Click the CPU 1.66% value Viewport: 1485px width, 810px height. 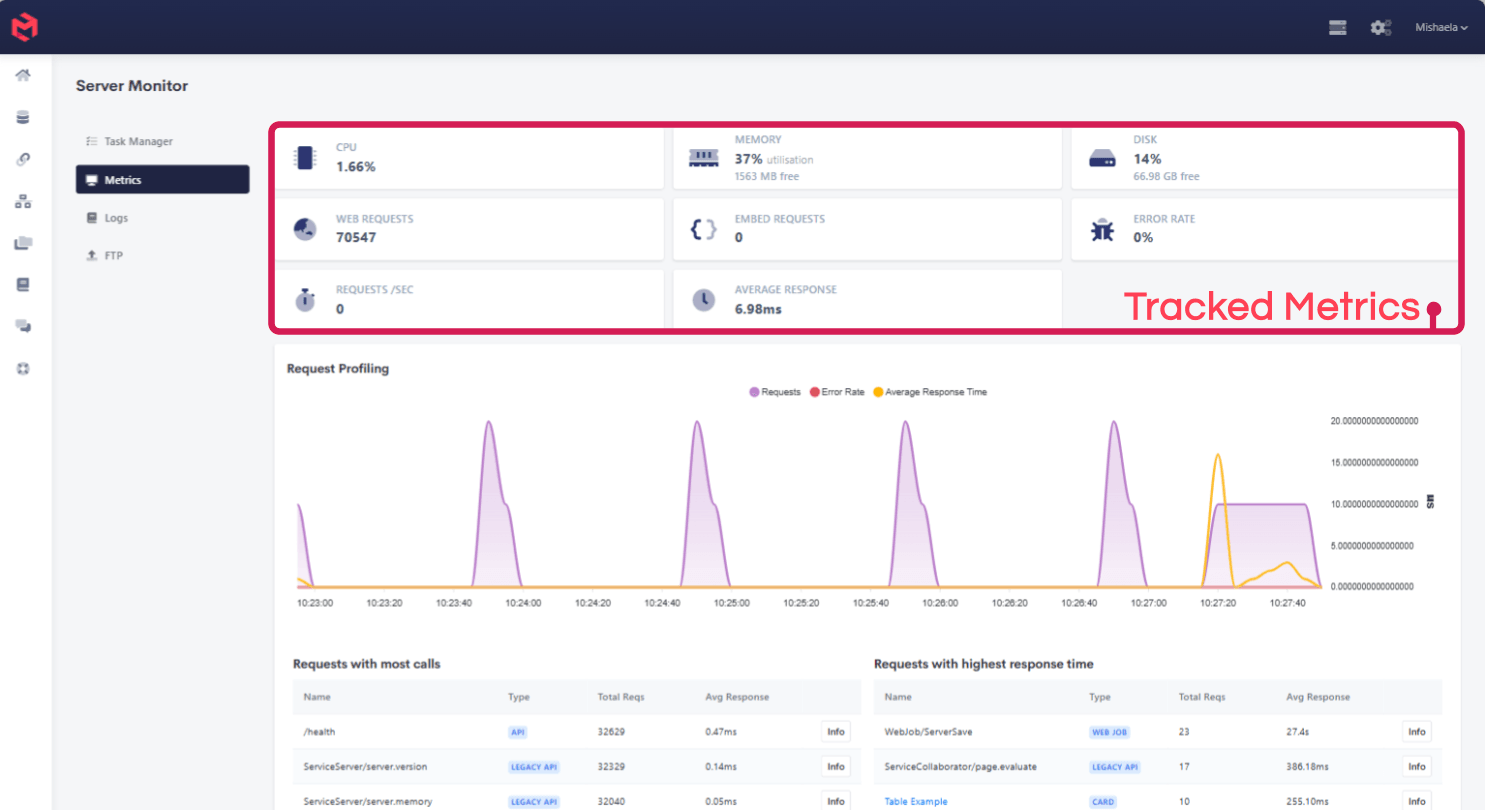pyautogui.click(x=356, y=167)
